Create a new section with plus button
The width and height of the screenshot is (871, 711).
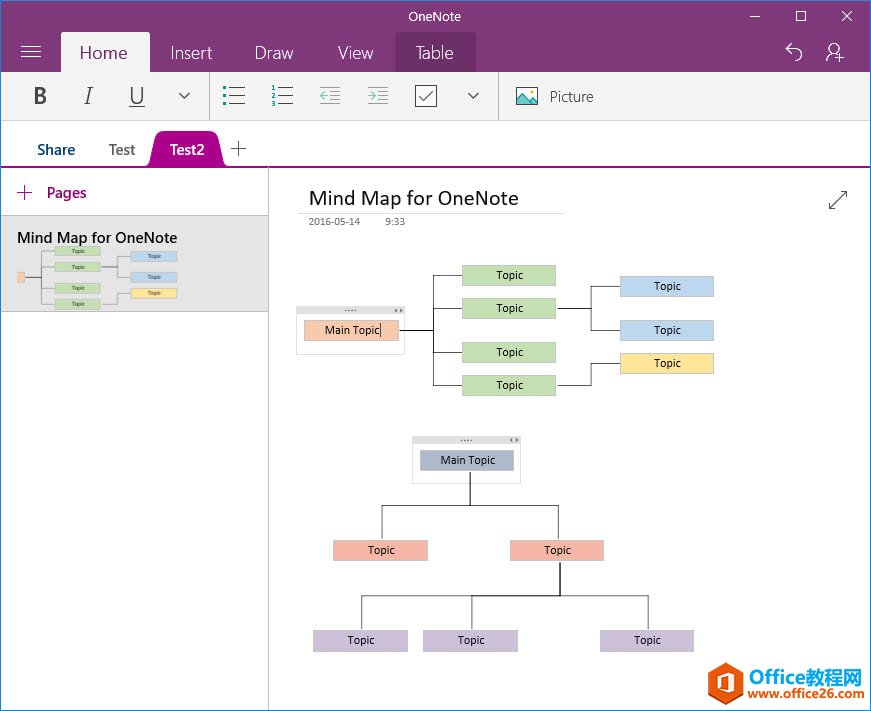click(x=239, y=148)
